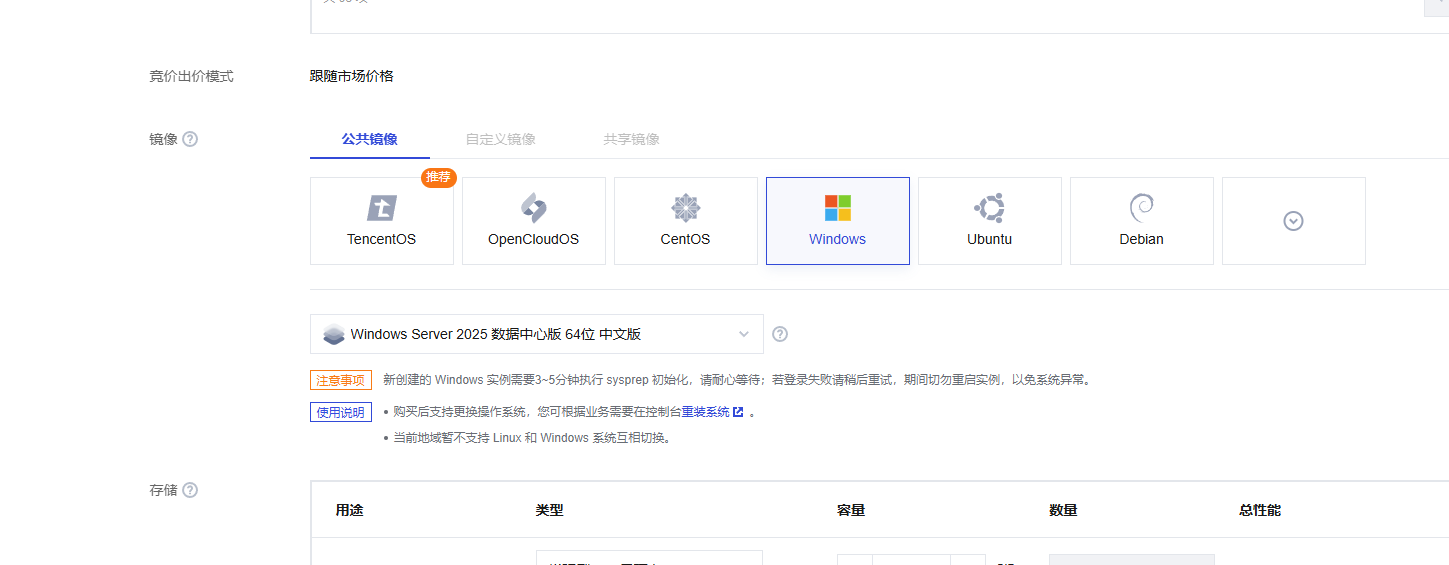This screenshot has width=1449, height=565.
Task: Click the sysprep initialization notice text
Action: (739, 380)
